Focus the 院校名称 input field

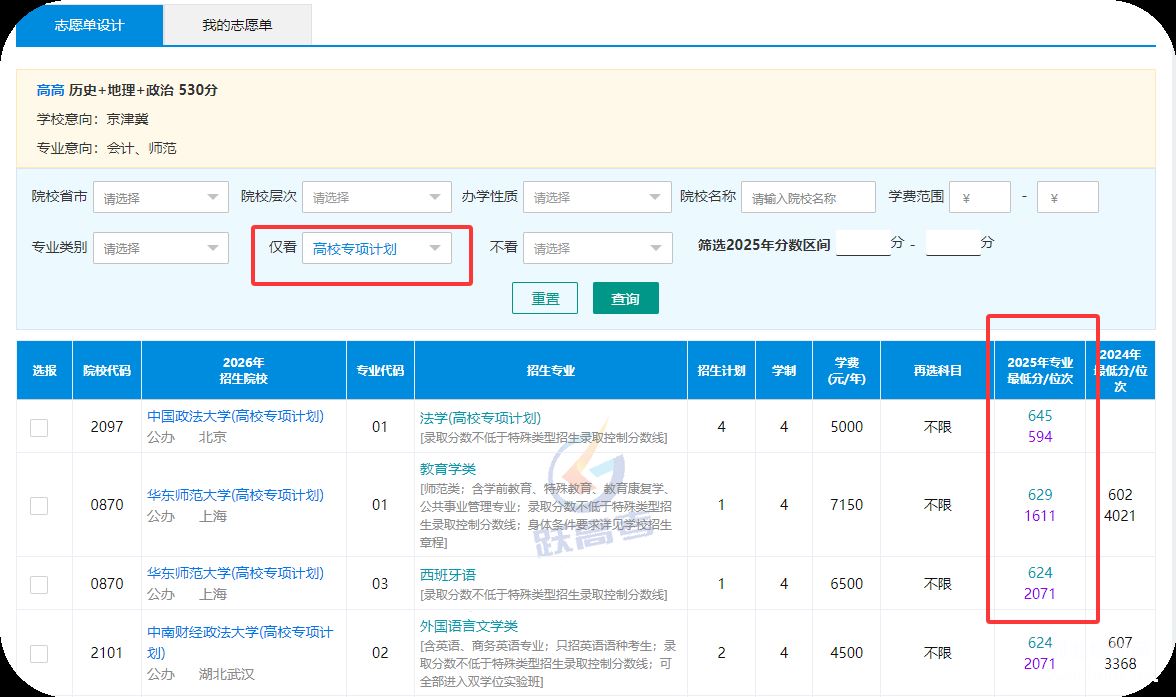[808, 197]
